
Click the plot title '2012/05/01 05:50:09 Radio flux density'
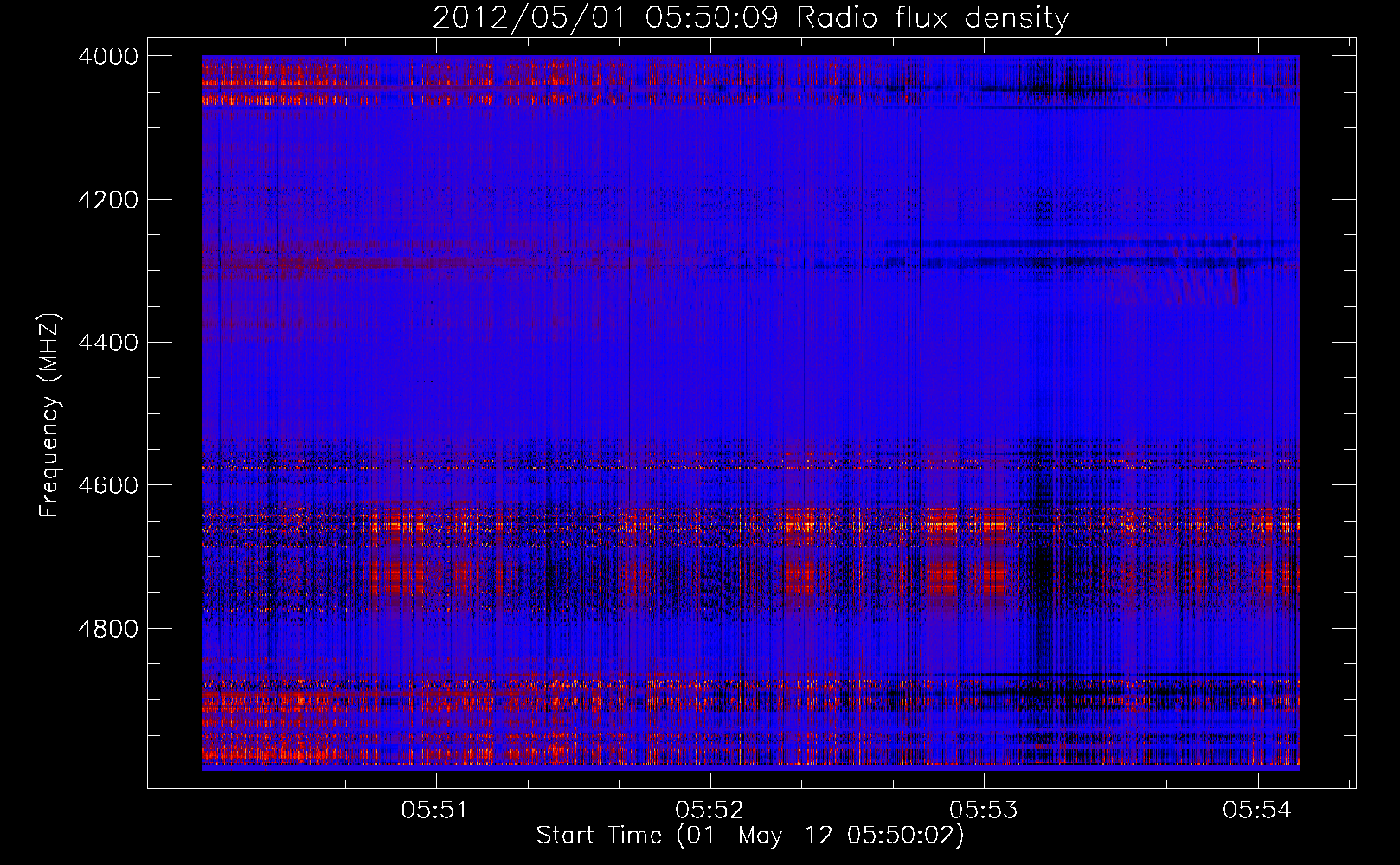(x=750, y=18)
